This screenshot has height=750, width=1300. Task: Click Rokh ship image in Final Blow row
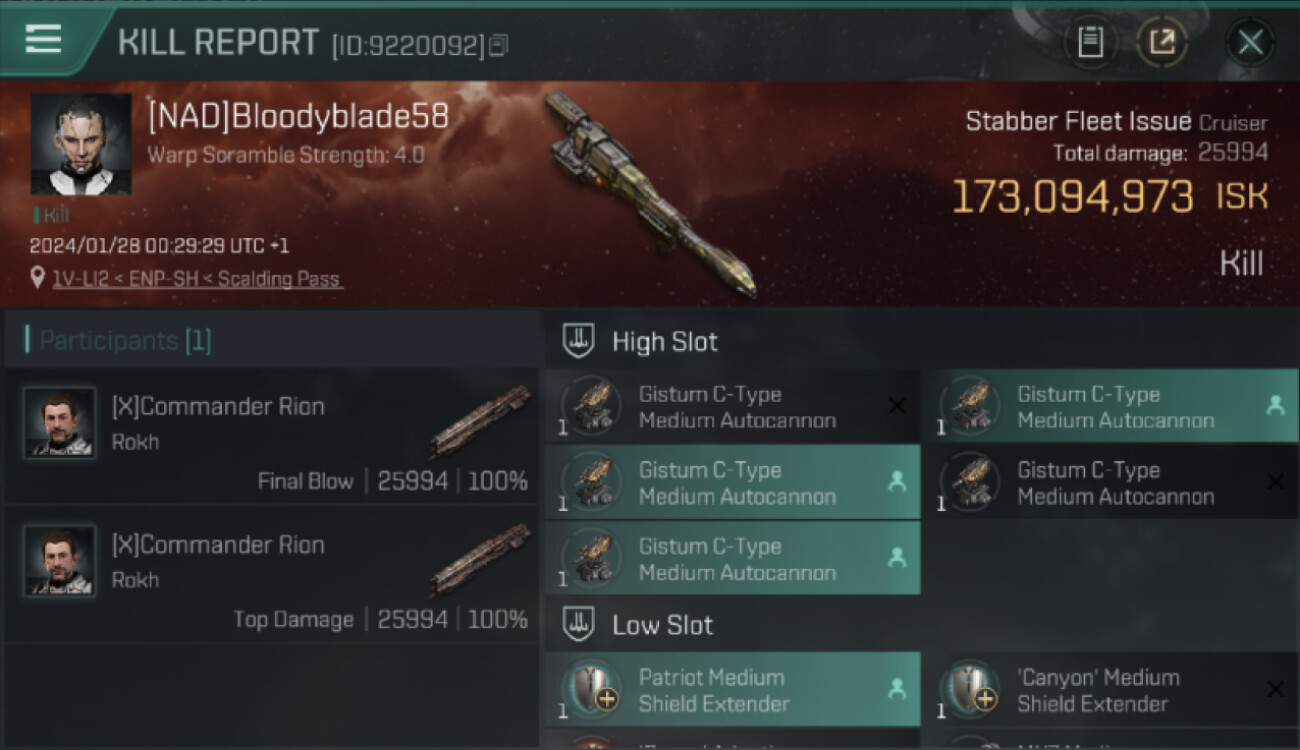pos(481,421)
